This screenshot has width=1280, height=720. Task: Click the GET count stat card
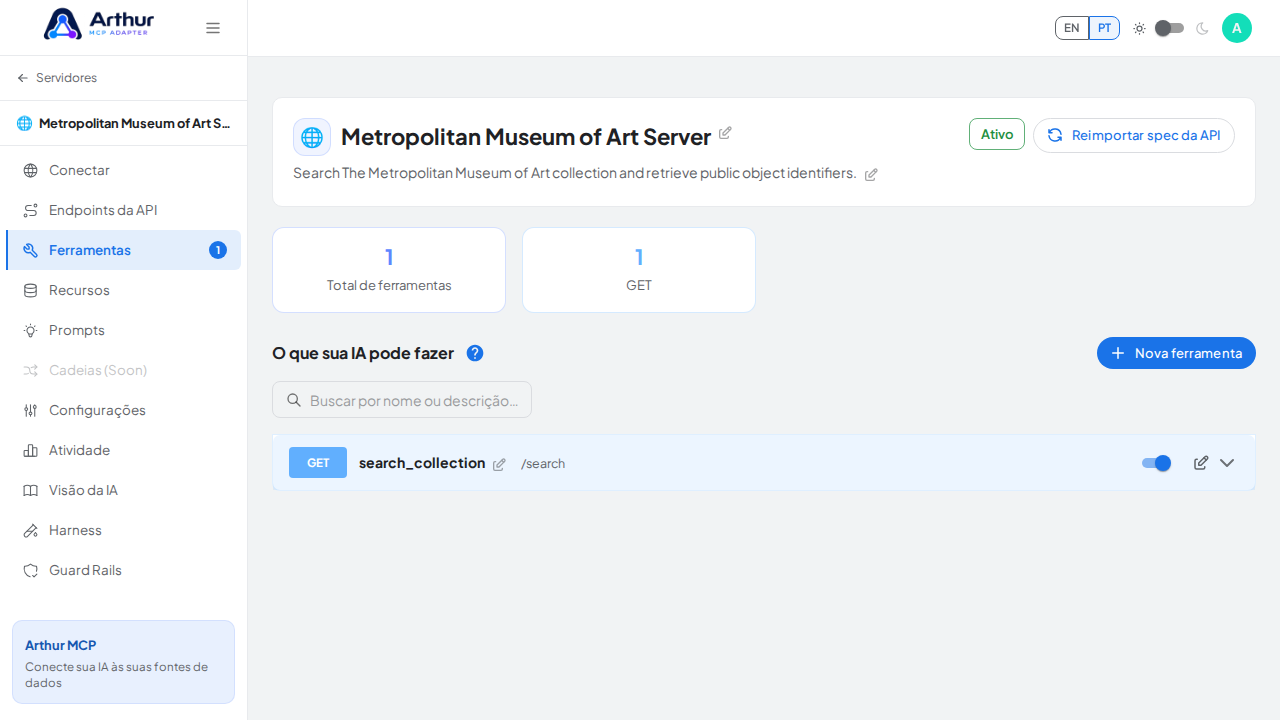(x=639, y=270)
